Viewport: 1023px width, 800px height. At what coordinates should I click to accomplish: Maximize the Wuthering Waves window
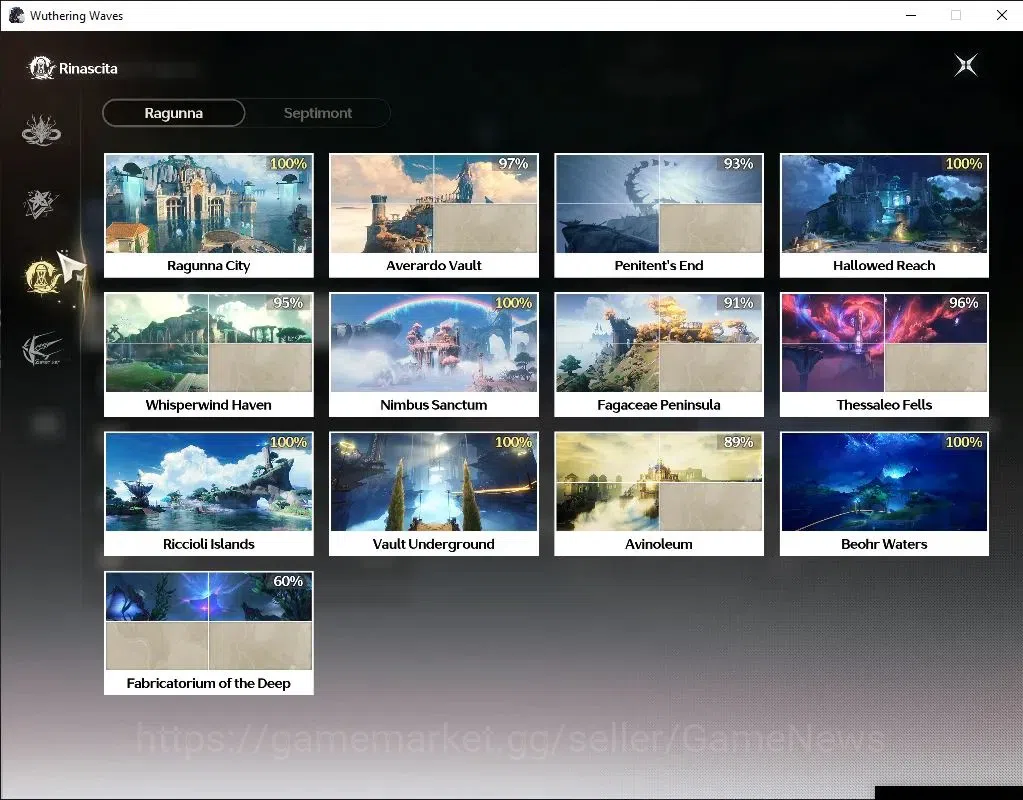956,15
